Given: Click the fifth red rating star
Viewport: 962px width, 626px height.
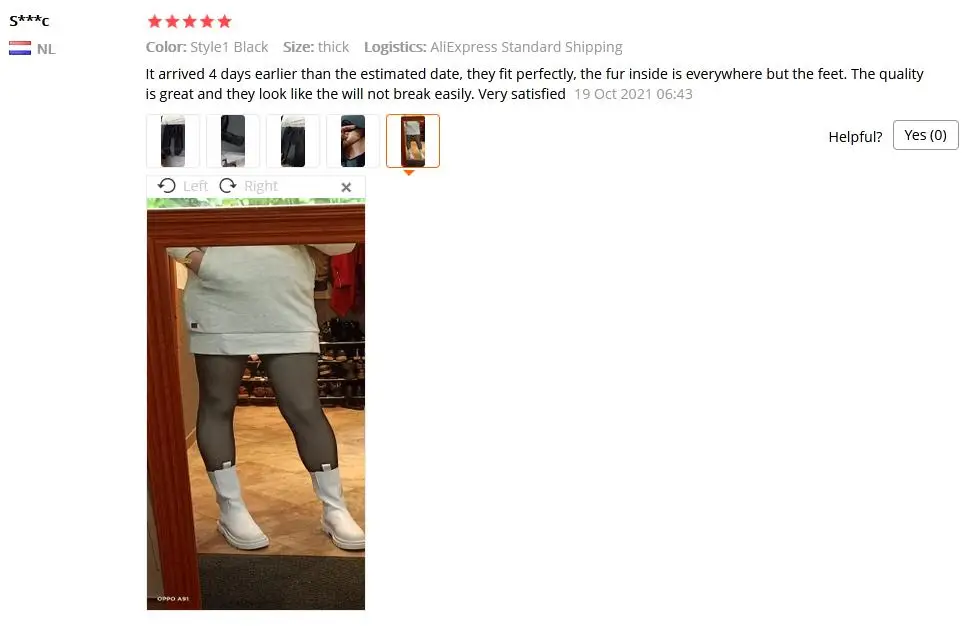Looking at the screenshot, I should [x=225, y=21].
